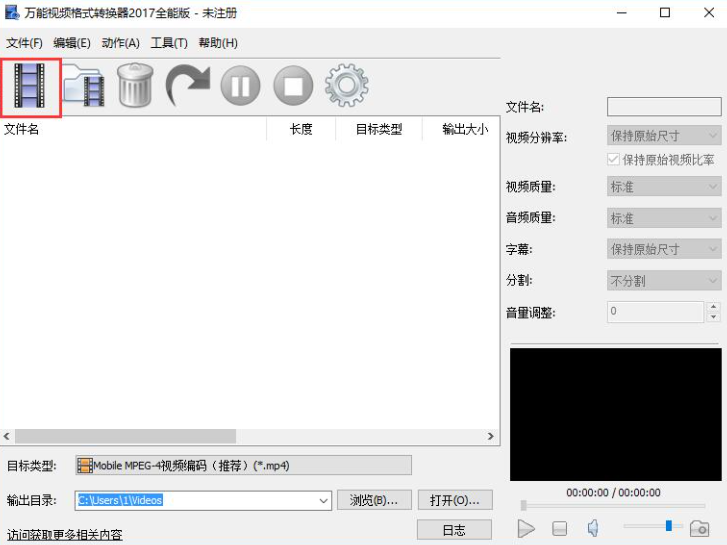Click the 目标类型 column header

379,129
